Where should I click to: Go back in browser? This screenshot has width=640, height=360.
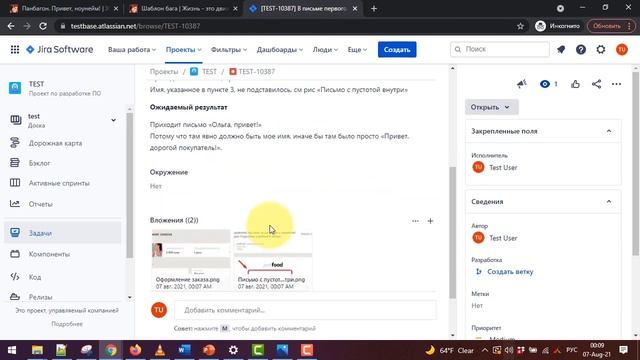click(11, 26)
